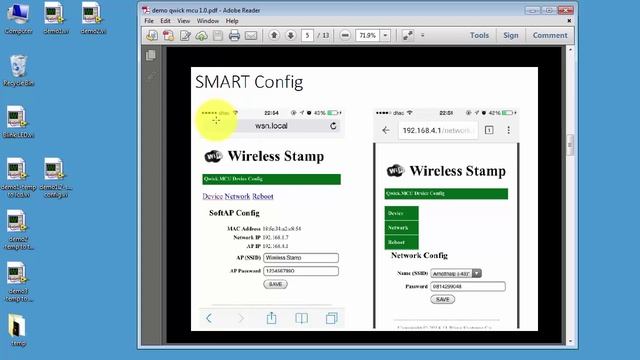Image resolution: width=640 pixels, height=360 pixels.
Task: Click the green Reboot menu item
Action: click(x=401, y=242)
